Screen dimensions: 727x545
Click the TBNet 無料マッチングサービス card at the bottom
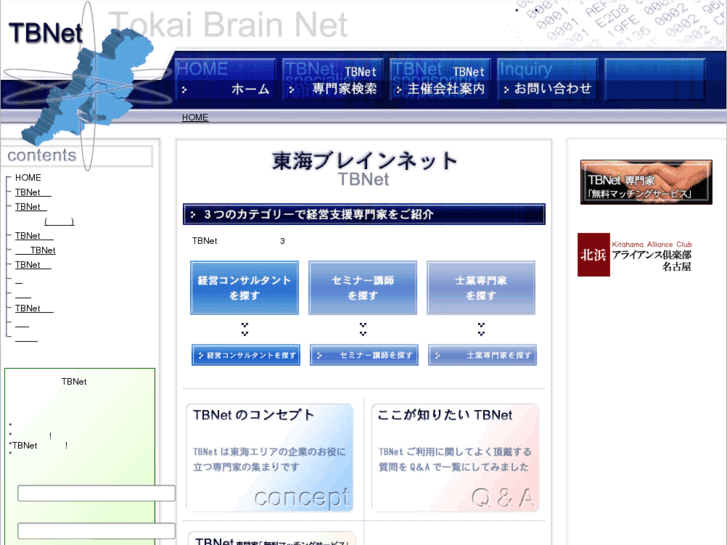pos(272,538)
